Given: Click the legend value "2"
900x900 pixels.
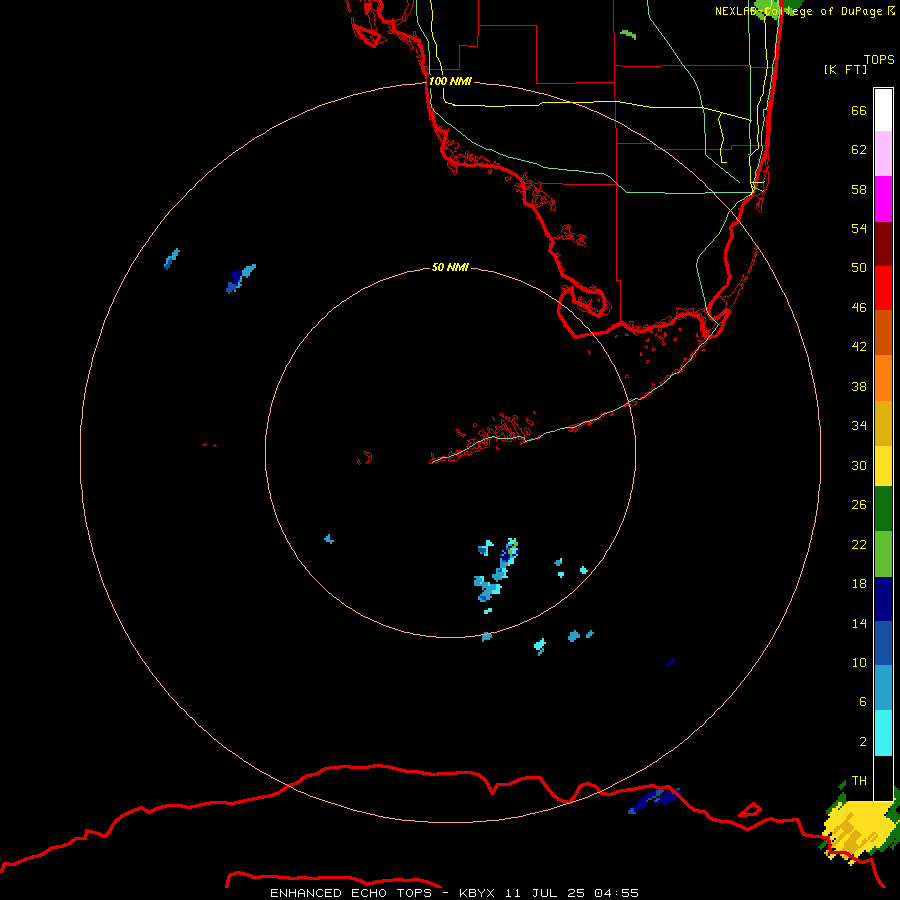Looking at the screenshot, I should pyautogui.click(x=863, y=742).
